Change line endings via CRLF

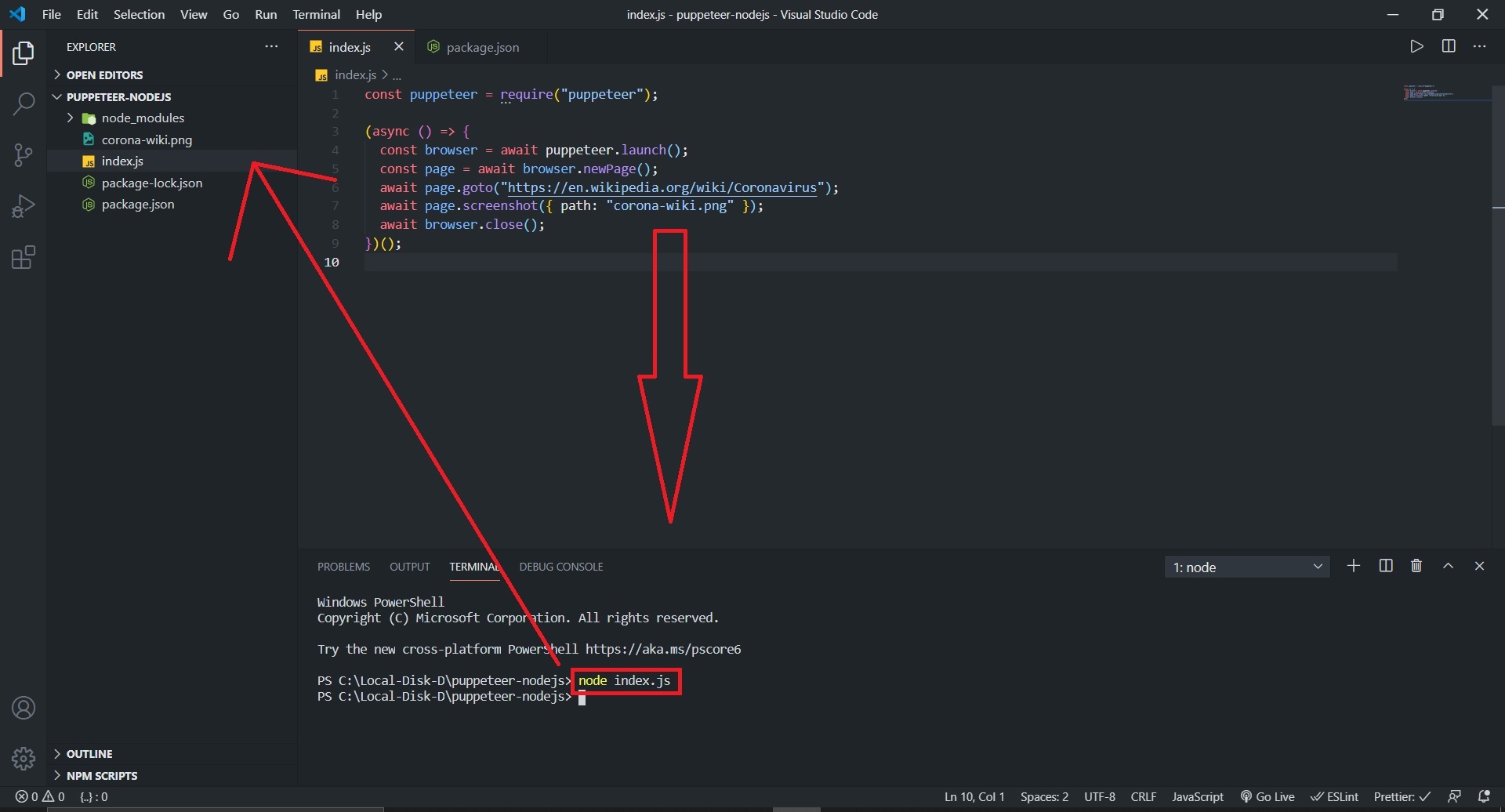pos(1143,796)
